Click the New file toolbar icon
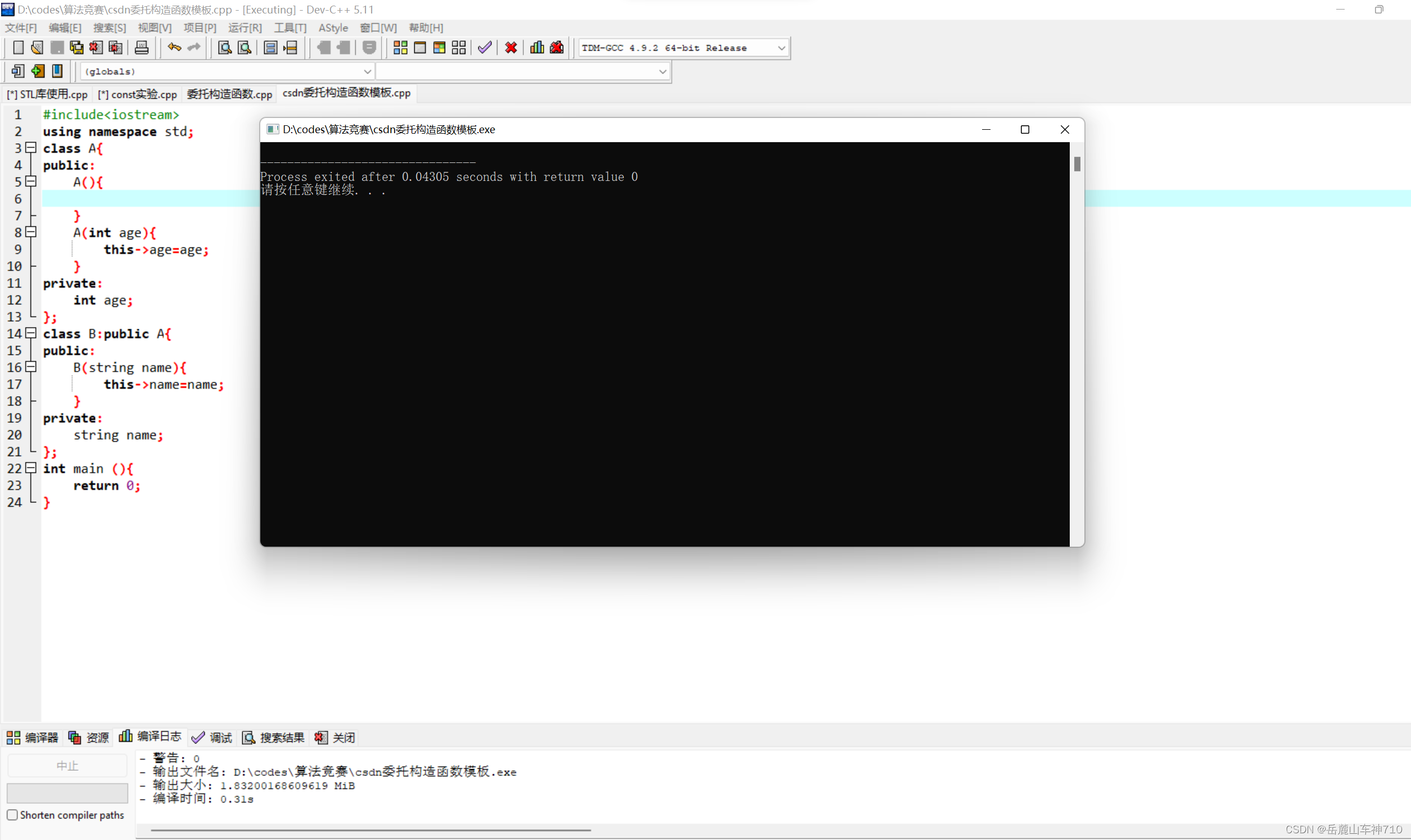The width and height of the screenshot is (1411, 840). coord(17,48)
